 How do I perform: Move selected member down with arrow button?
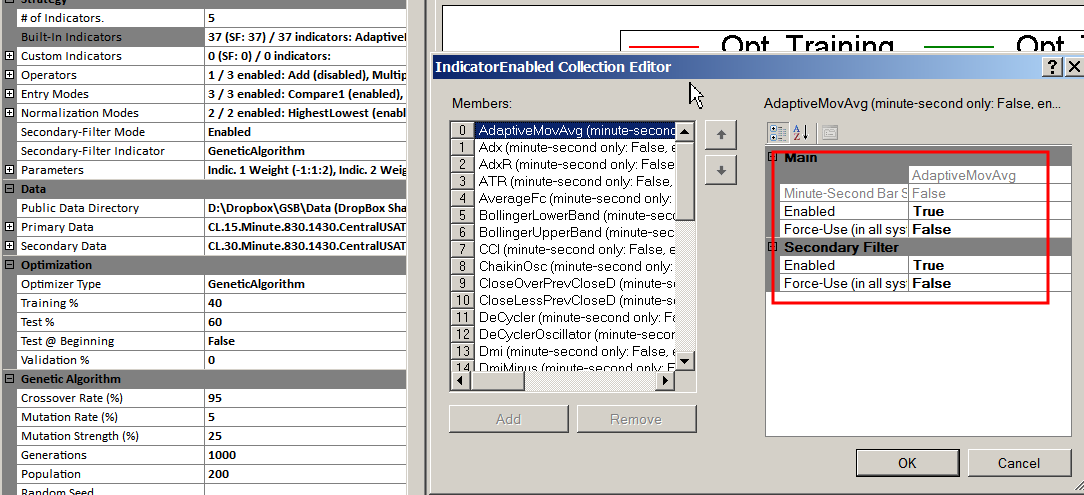721,170
